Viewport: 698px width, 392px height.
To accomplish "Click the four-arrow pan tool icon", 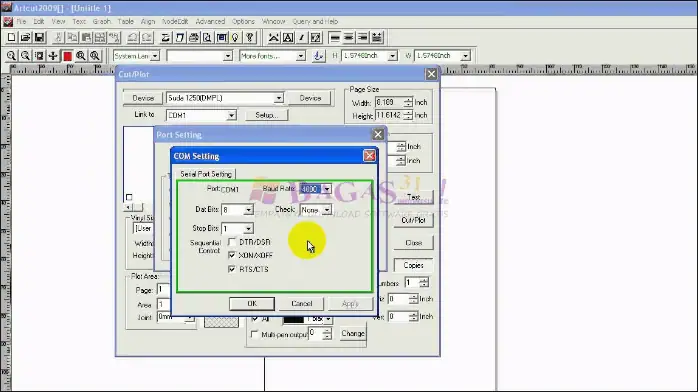I will [x=53, y=56].
